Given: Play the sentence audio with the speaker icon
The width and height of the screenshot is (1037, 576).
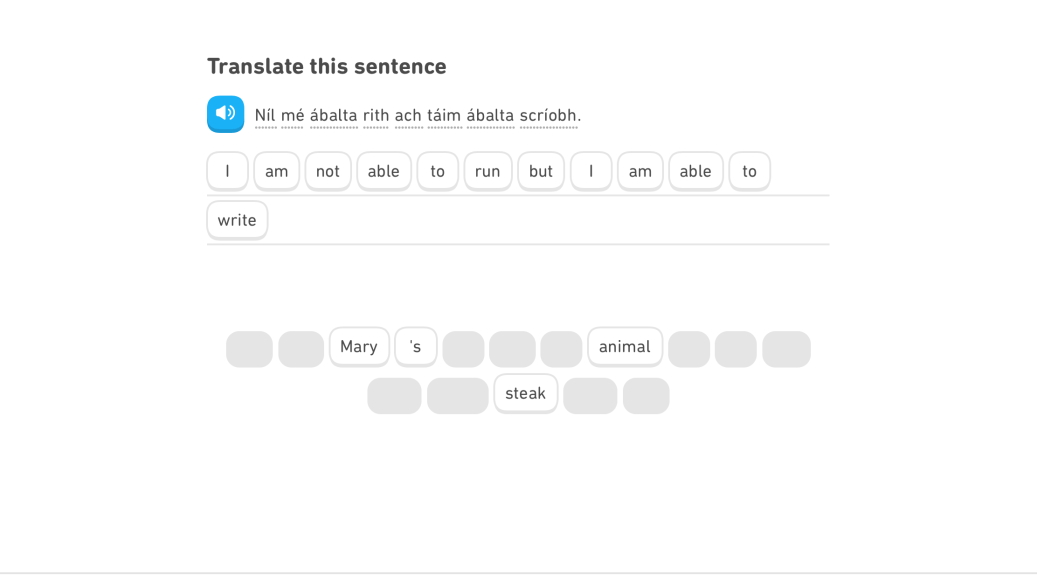Looking at the screenshot, I should pos(225,113).
